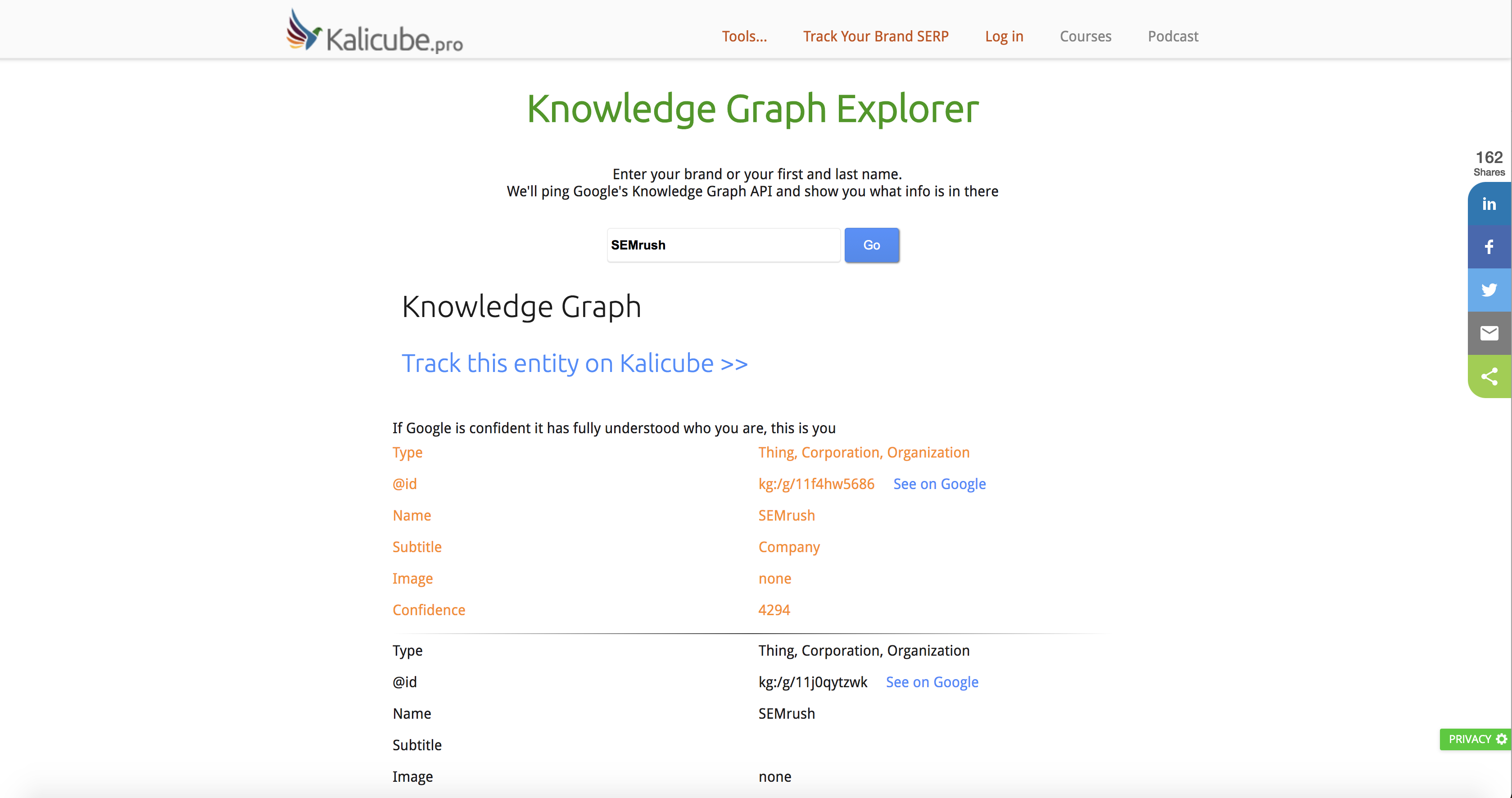Focus the SEMrush search input field
Image resolution: width=1512 pixels, height=798 pixels.
724,245
